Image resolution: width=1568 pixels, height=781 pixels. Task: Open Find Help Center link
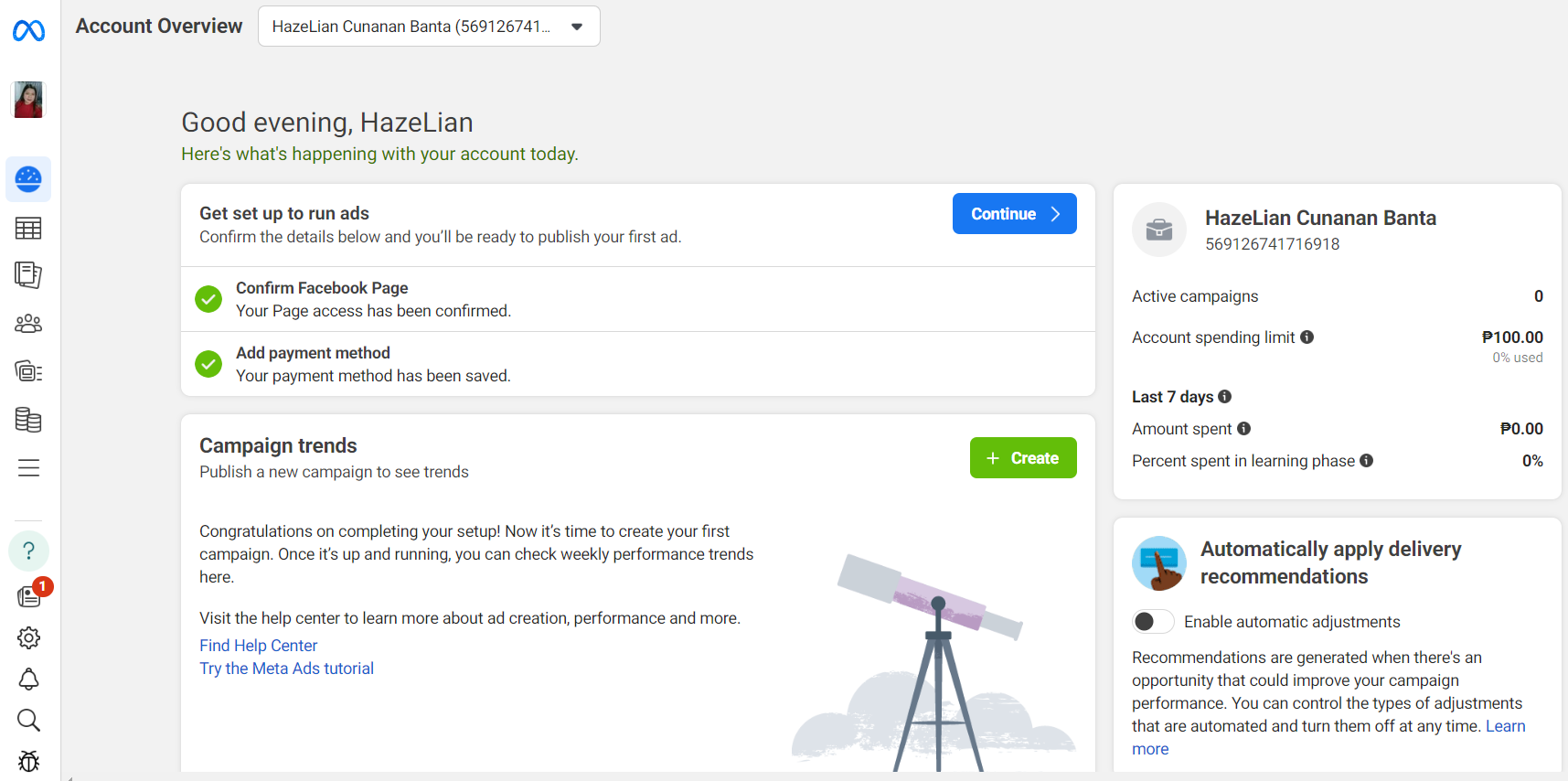pos(259,646)
